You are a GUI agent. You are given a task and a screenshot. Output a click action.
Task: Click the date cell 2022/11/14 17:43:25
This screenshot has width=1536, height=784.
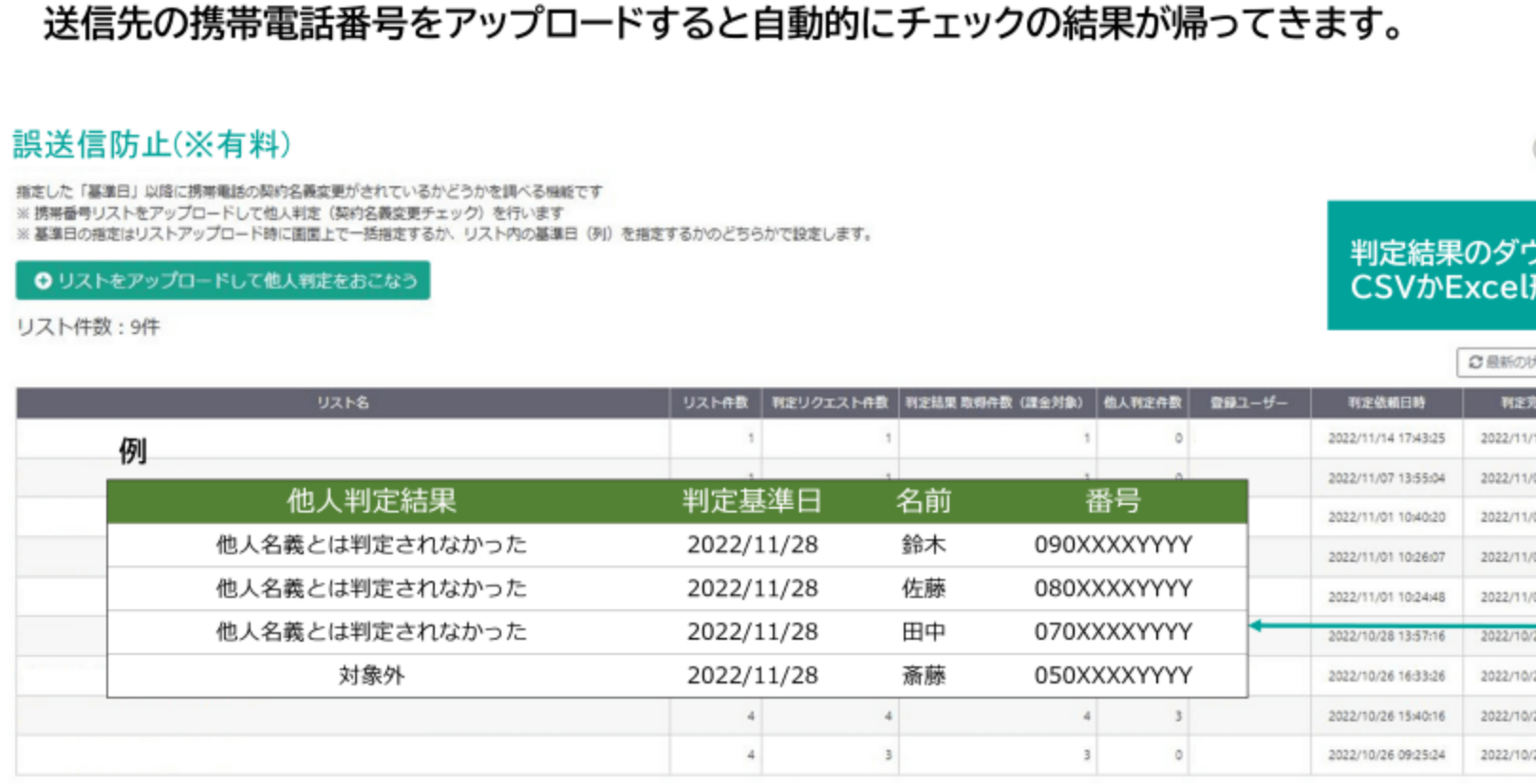pyautogui.click(x=1386, y=439)
